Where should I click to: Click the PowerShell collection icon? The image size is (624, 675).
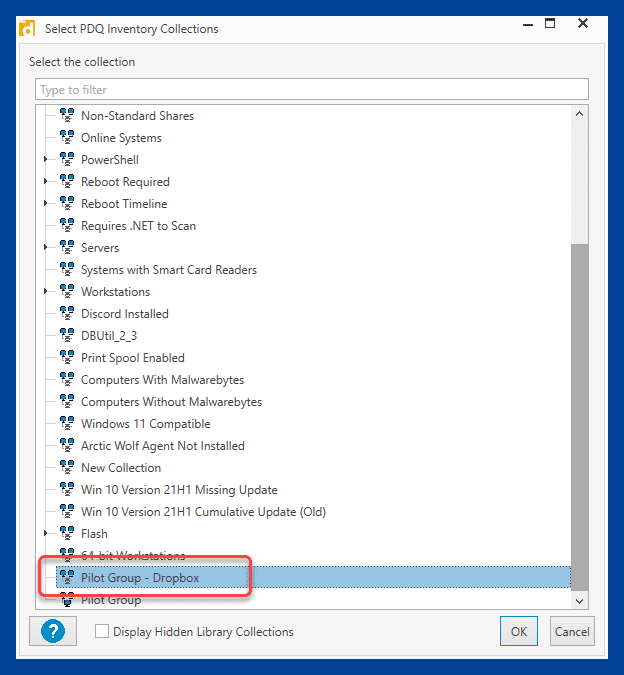coord(67,159)
